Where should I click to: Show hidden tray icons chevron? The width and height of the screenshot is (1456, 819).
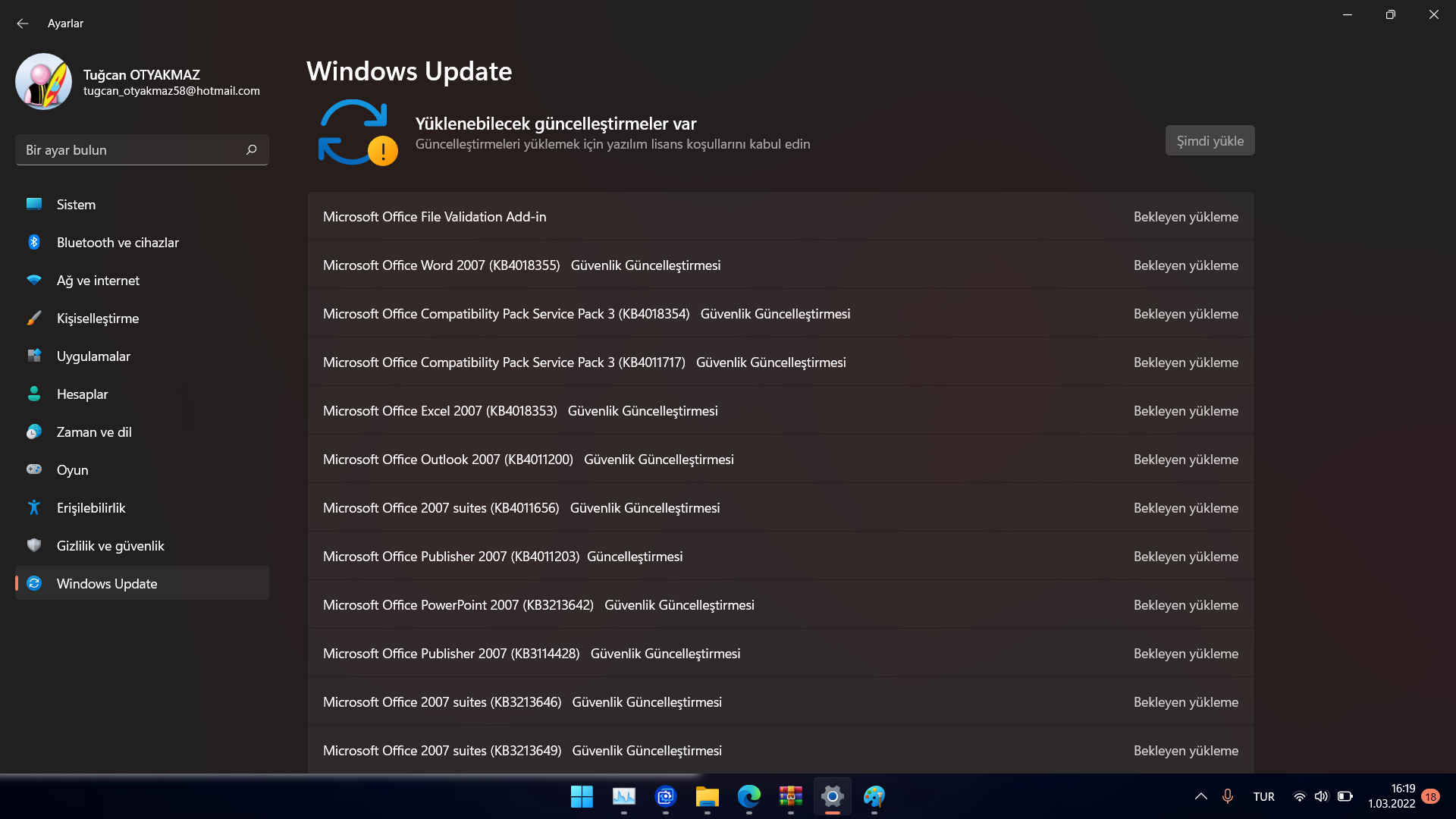click(x=1201, y=796)
